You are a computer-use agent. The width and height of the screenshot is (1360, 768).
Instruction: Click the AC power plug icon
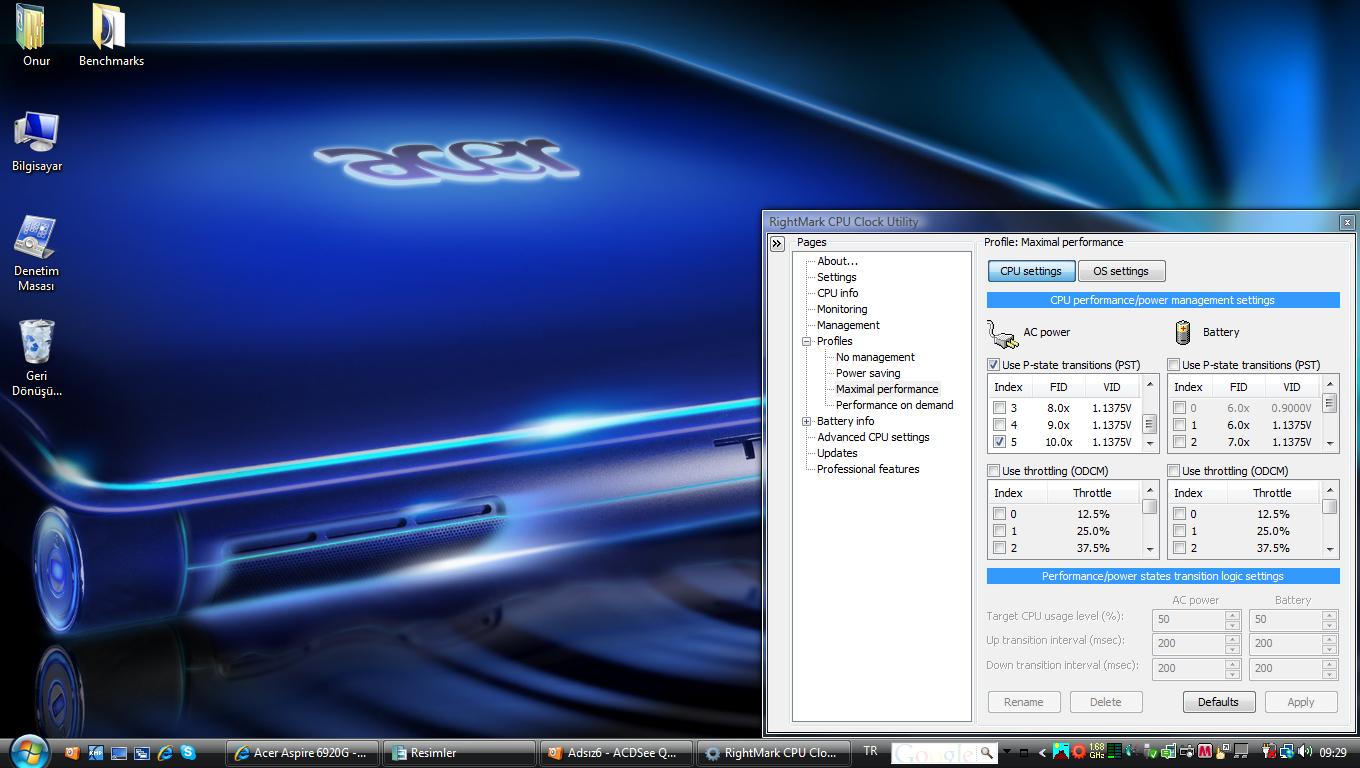(x=1002, y=333)
